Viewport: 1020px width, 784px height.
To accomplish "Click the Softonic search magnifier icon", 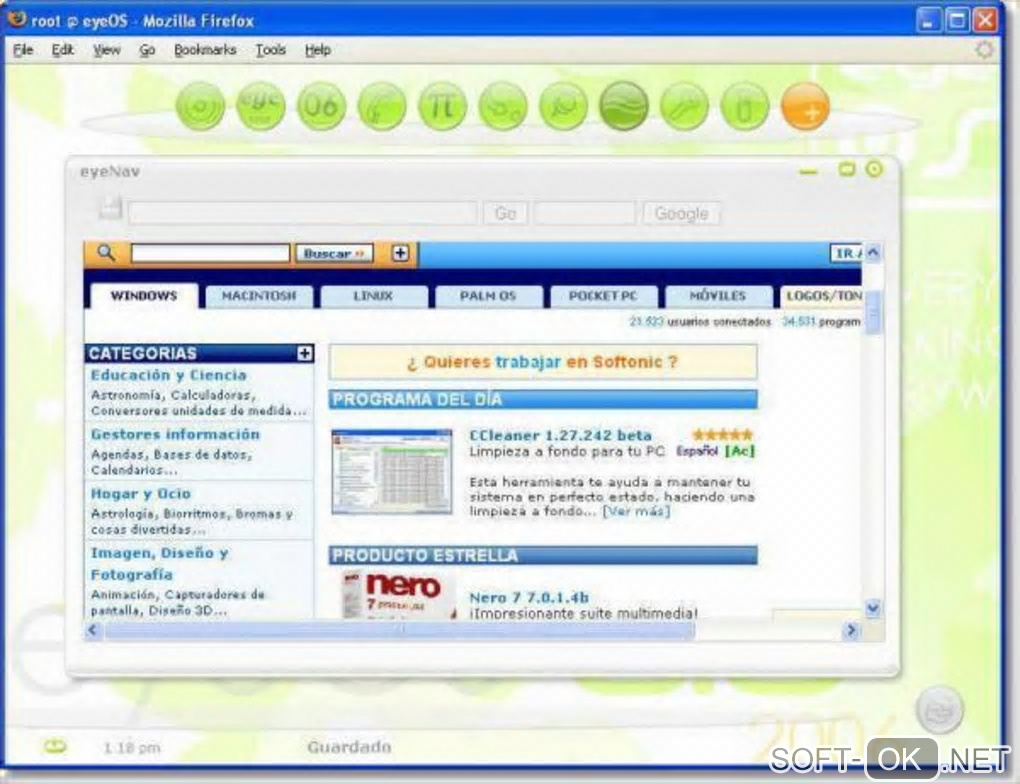I will click(x=106, y=252).
